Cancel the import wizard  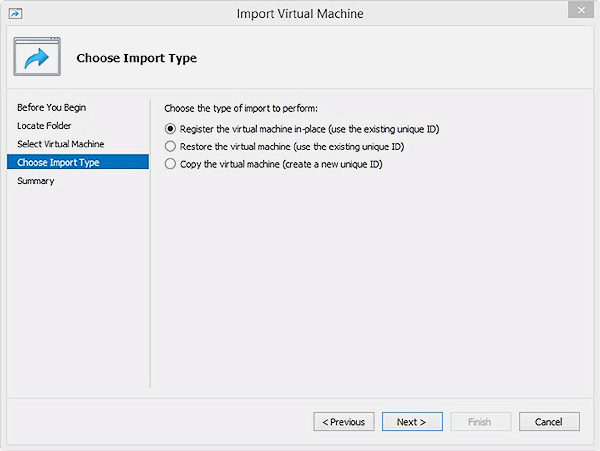tap(549, 422)
